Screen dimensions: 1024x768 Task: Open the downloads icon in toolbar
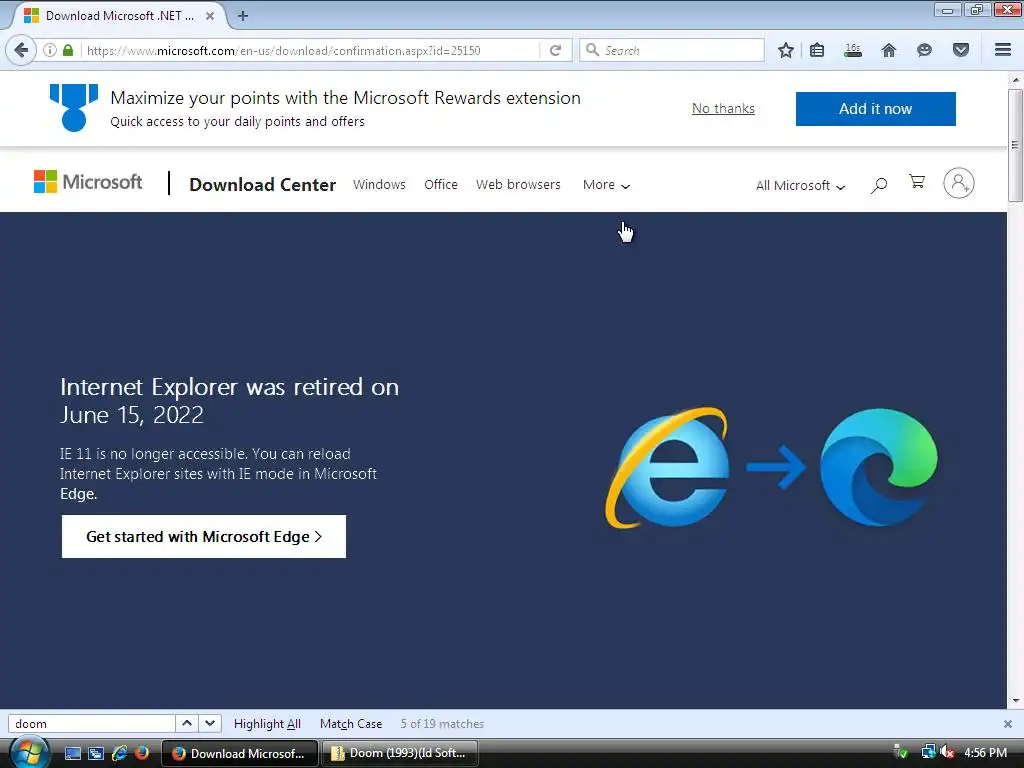[853, 50]
